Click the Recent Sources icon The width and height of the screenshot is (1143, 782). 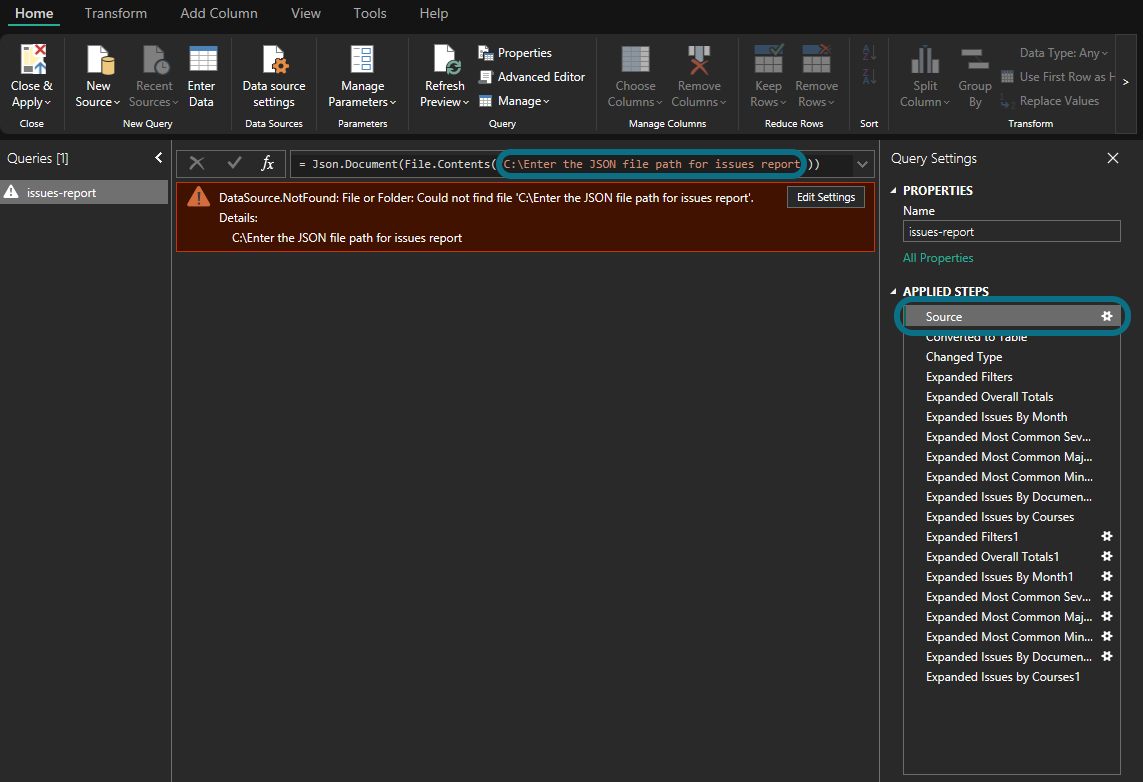pyautogui.click(x=155, y=59)
